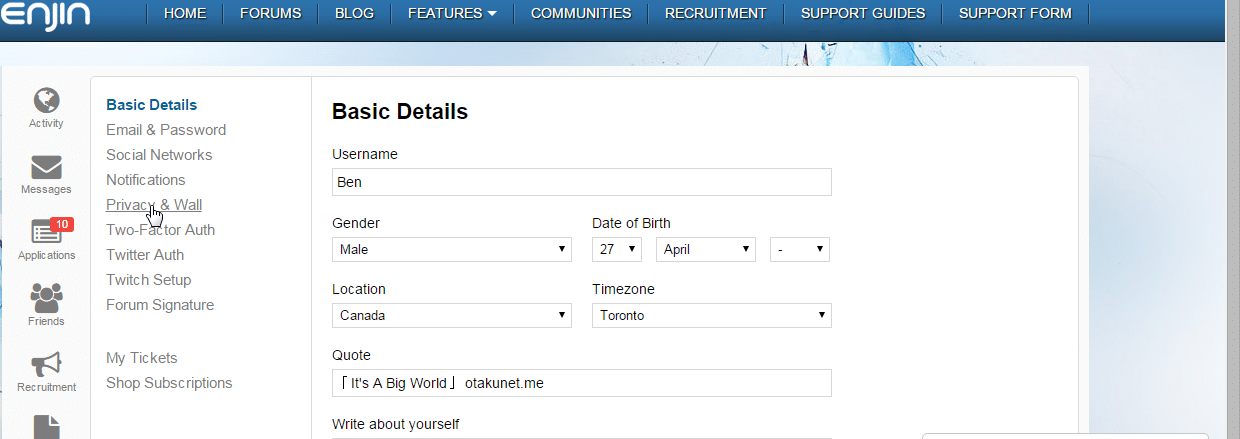
Task: Click the document icon below Recruitment
Action: (x=46, y=427)
